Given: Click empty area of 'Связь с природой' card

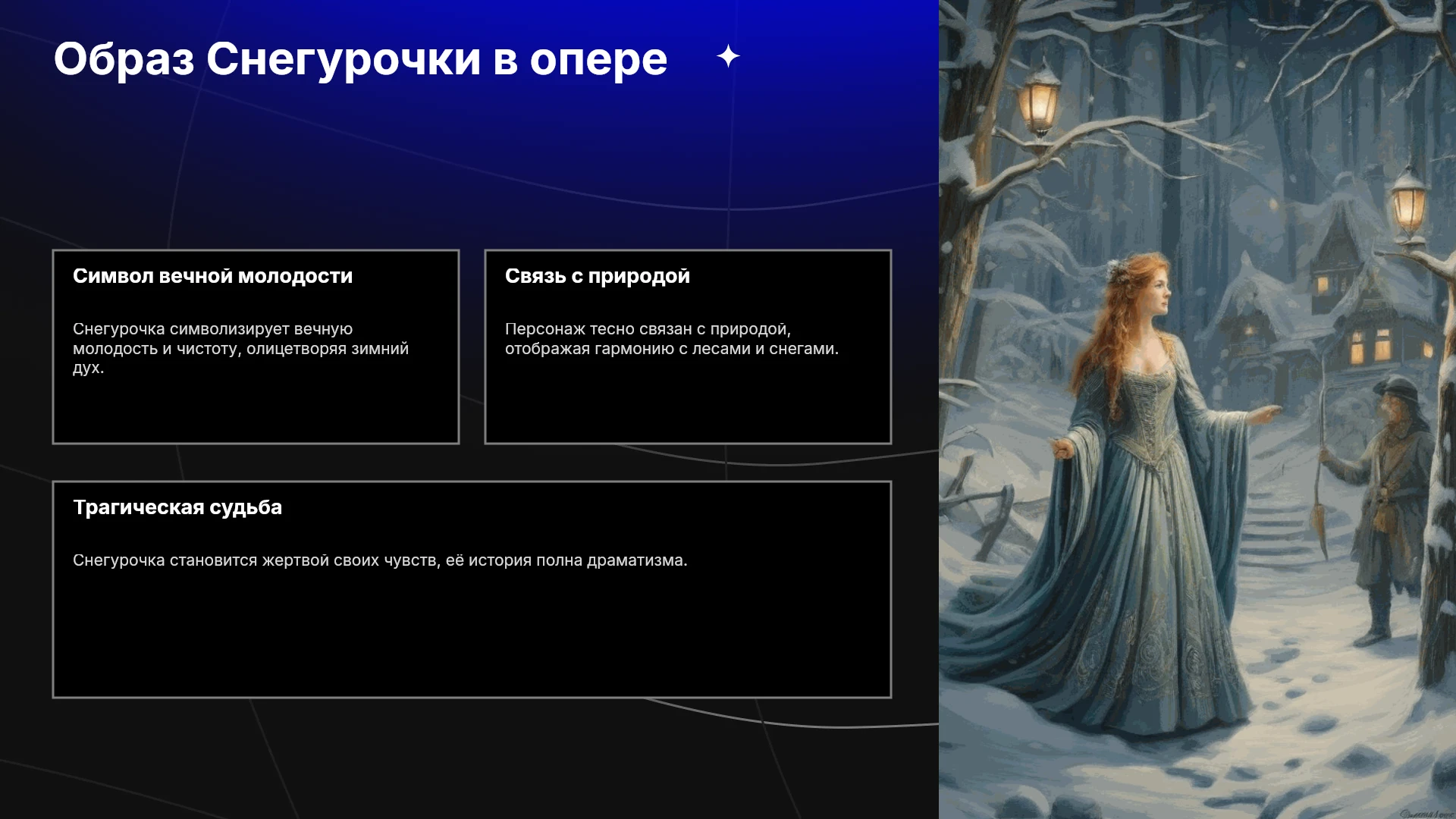Looking at the screenshot, I should [688, 402].
